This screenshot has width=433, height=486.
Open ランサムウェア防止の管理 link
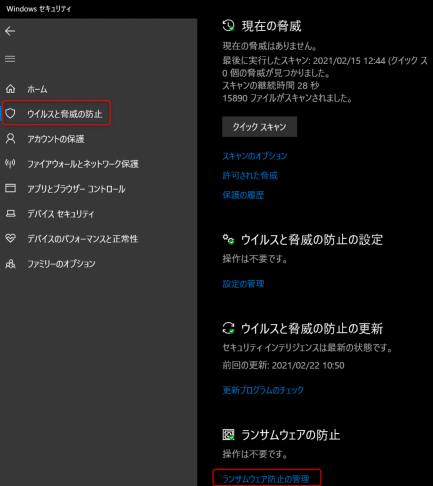tap(266, 479)
